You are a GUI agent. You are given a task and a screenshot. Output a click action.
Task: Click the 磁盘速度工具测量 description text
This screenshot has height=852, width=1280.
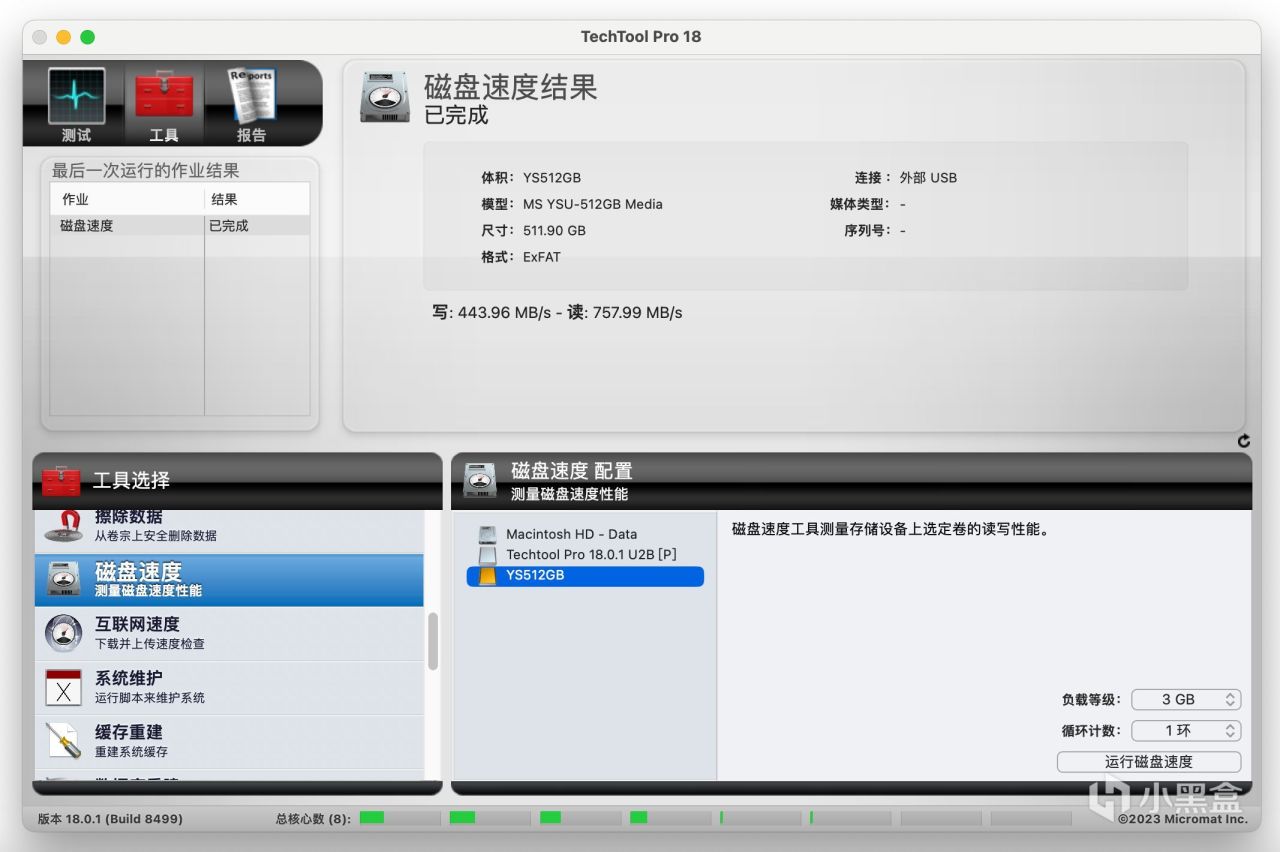[x=891, y=529]
